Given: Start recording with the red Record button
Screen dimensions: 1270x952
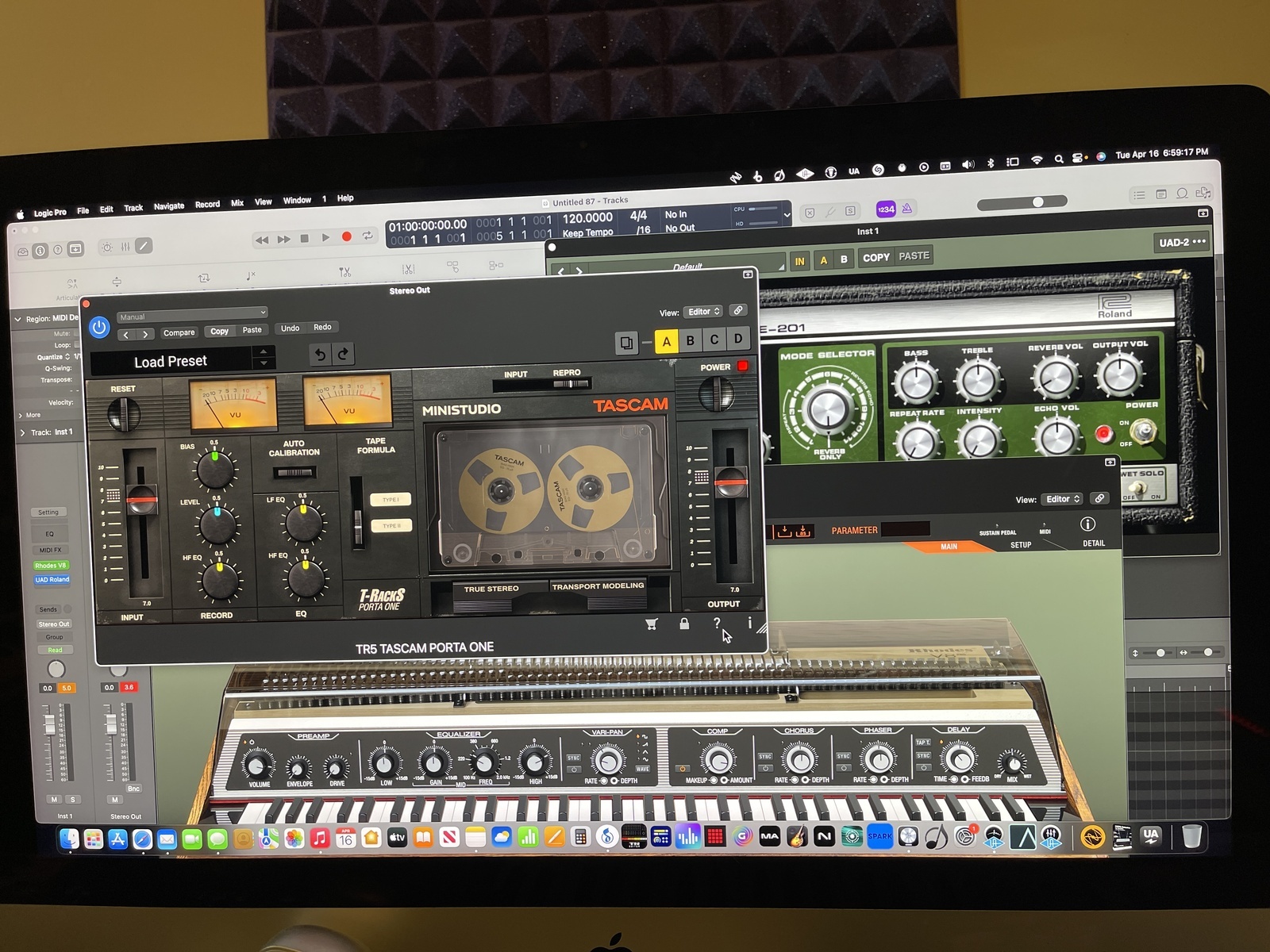Looking at the screenshot, I should pyautogui.click(x=346, y=236).
